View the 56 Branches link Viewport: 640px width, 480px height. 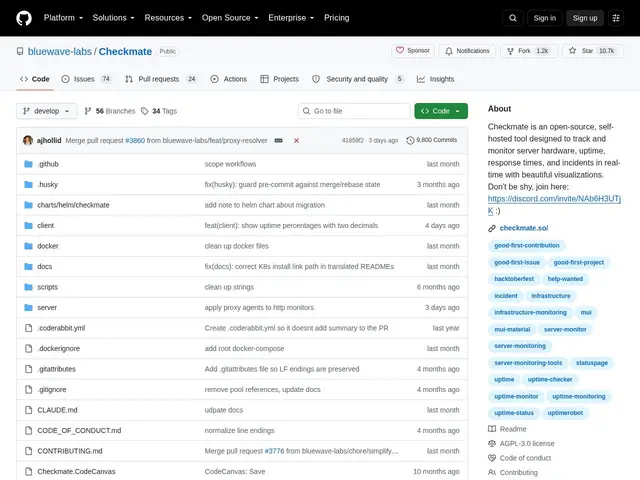tap(109, 111)
